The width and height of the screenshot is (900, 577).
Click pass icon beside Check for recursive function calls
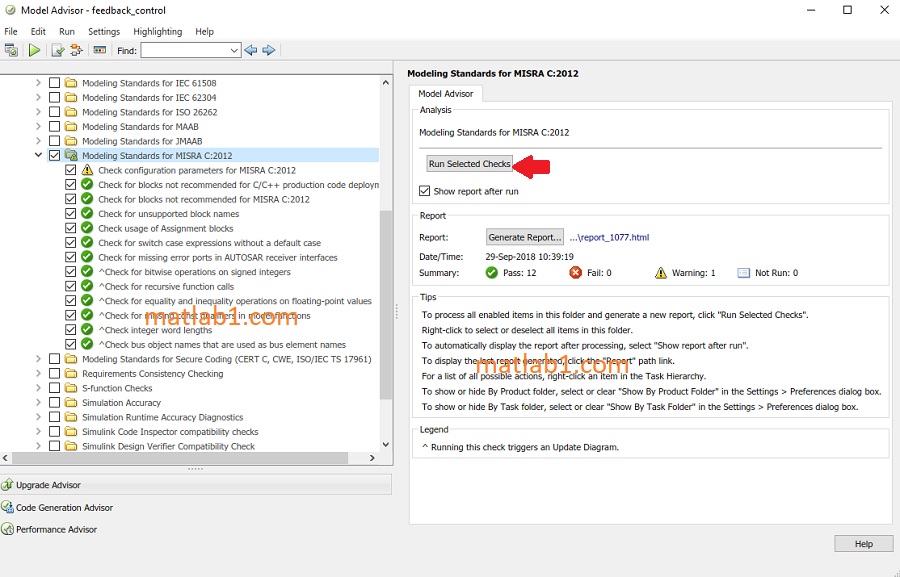point(87,286)
